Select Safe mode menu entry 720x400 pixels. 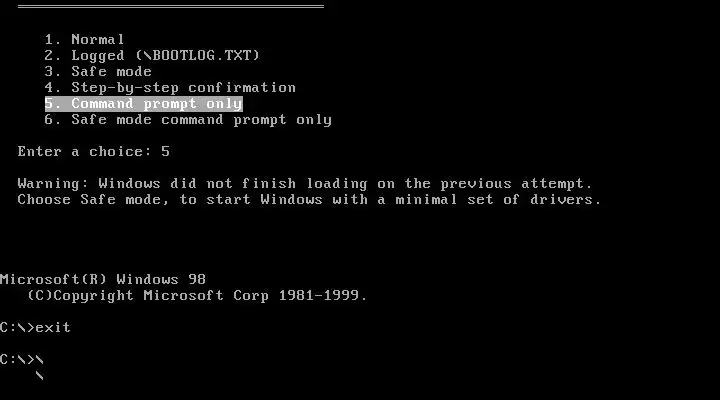pos(98,72)
